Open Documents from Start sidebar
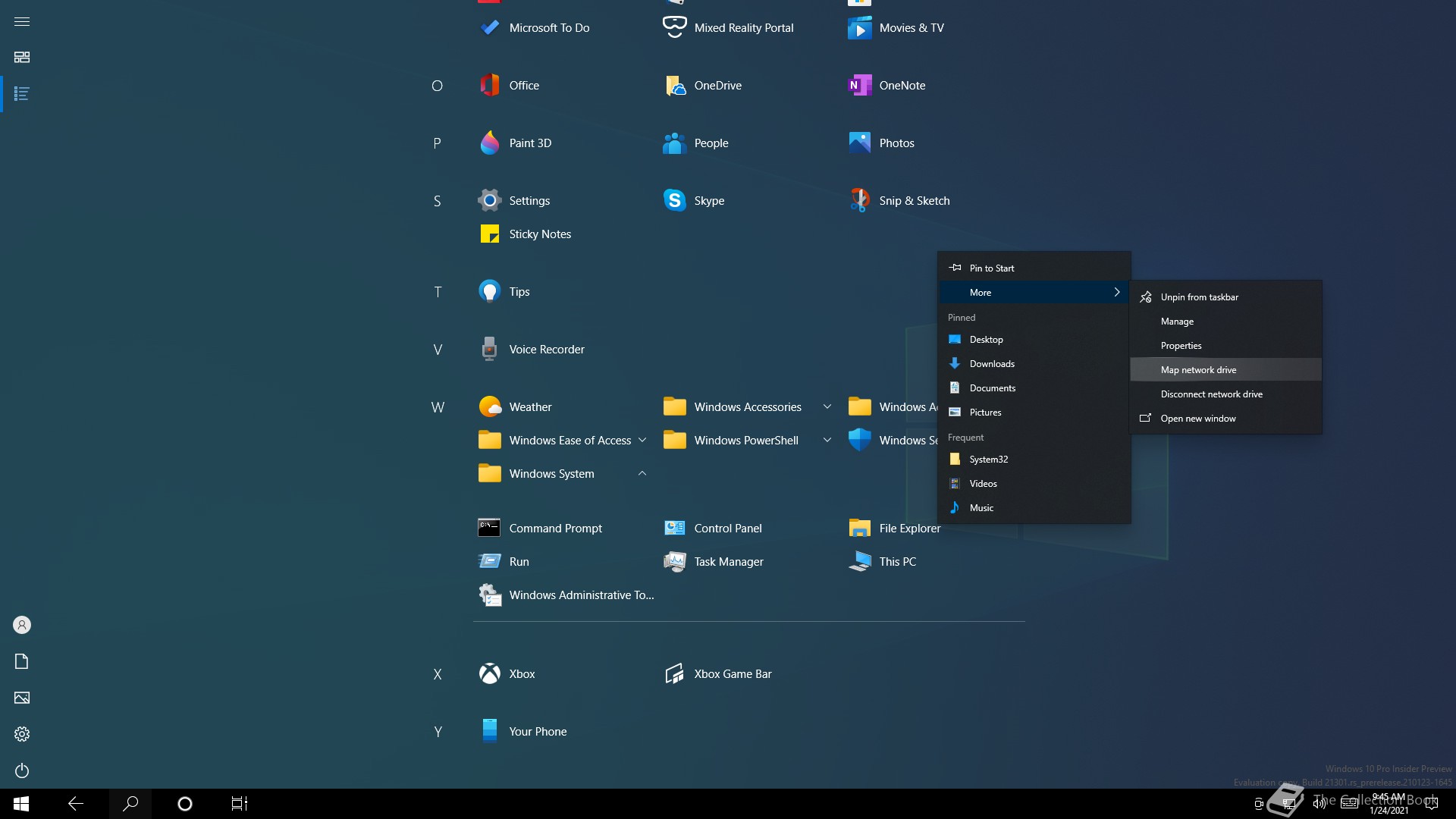Image resolution: width=1456 pixels, height=819 pixels. [22, 661]
